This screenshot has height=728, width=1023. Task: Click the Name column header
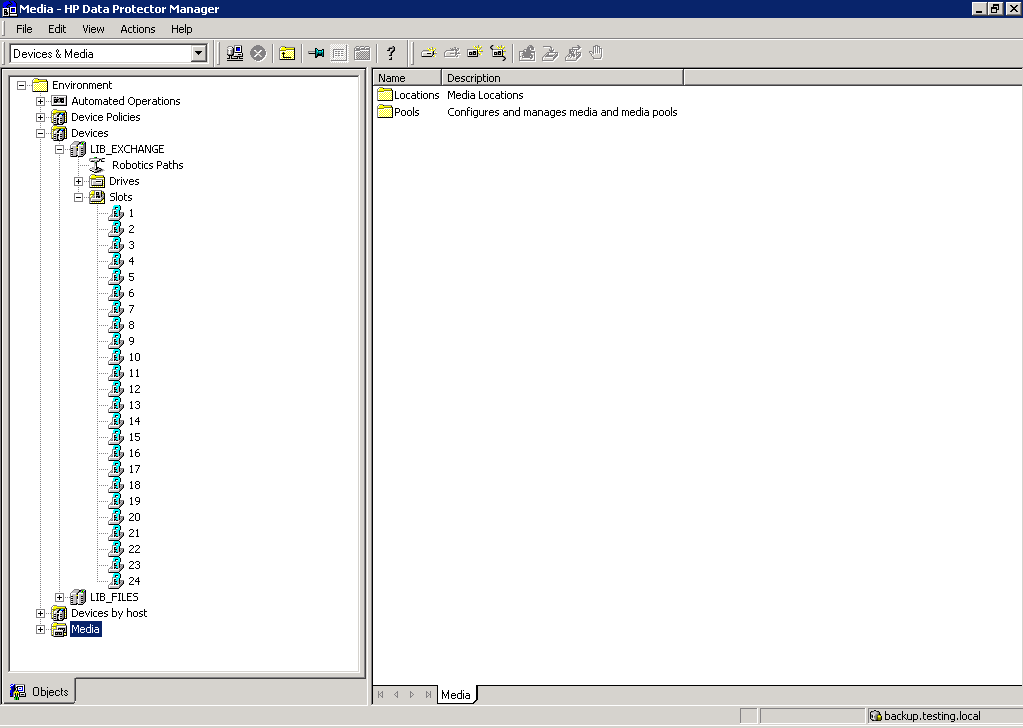pos(406,78)
